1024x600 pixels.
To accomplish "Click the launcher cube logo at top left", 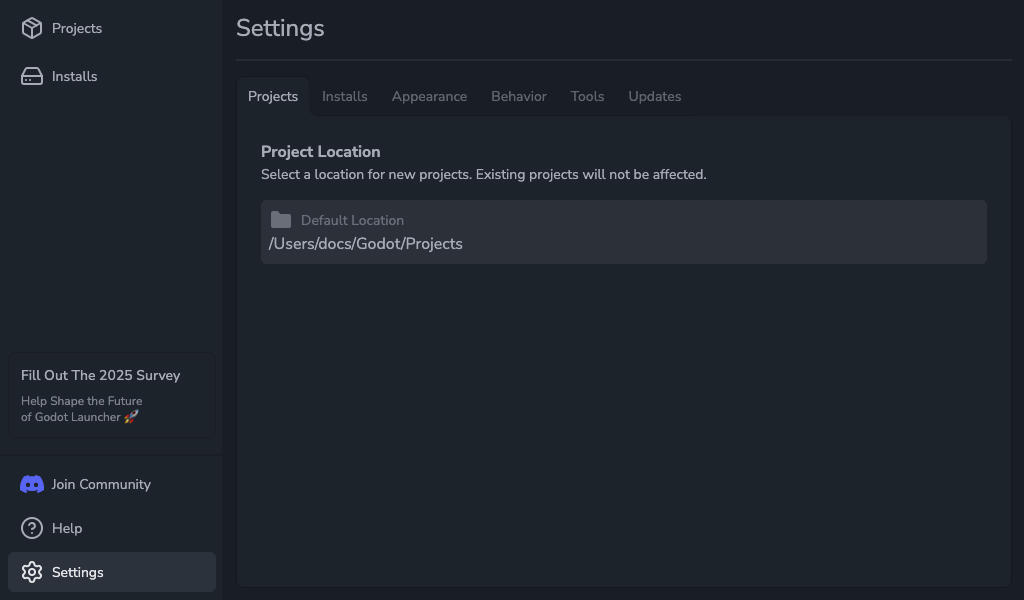I will [30, 28].
